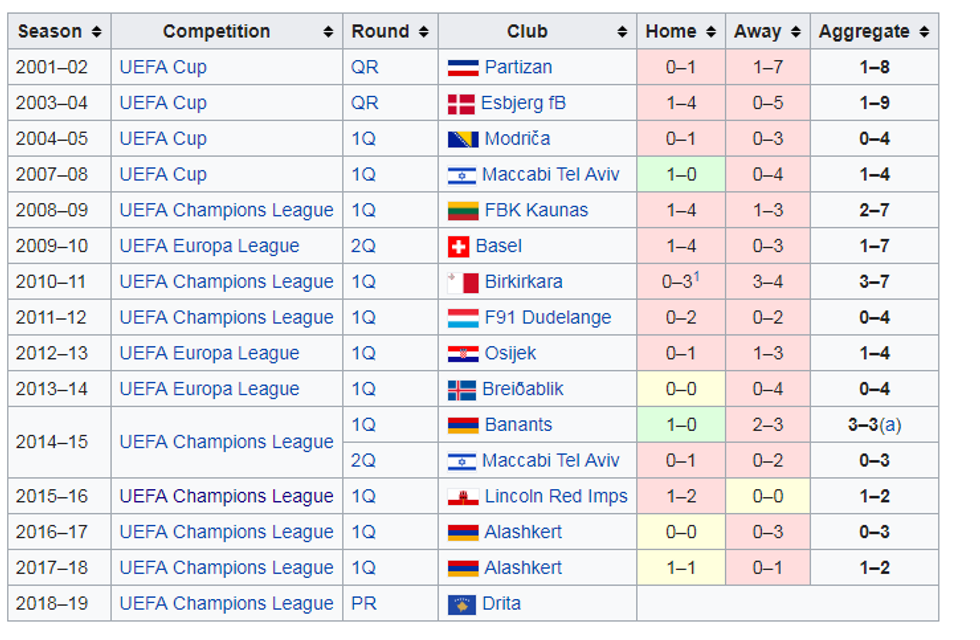Open the Partizan club link
The height and width of the screenshot is (640, 980).
point(518,67)
